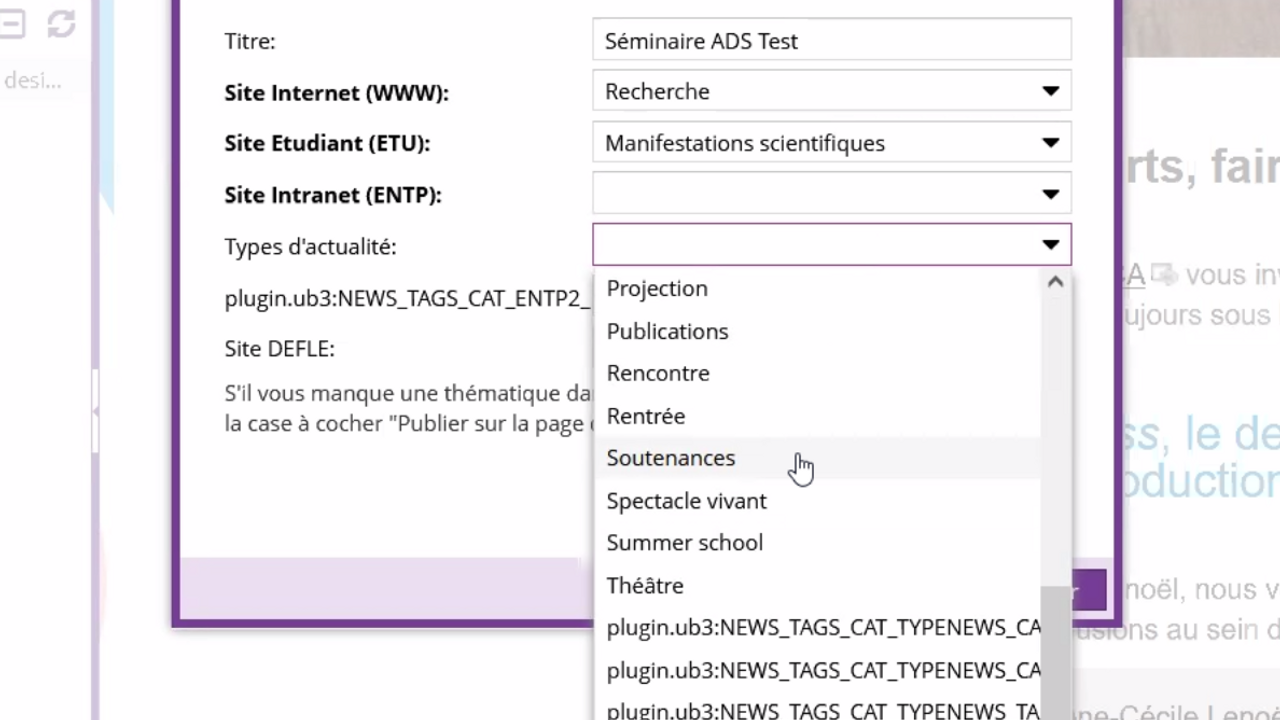Pick Rencontre in the dropdown list
This screenshot has height=720, width=1280.
click(x=658, y=373)
